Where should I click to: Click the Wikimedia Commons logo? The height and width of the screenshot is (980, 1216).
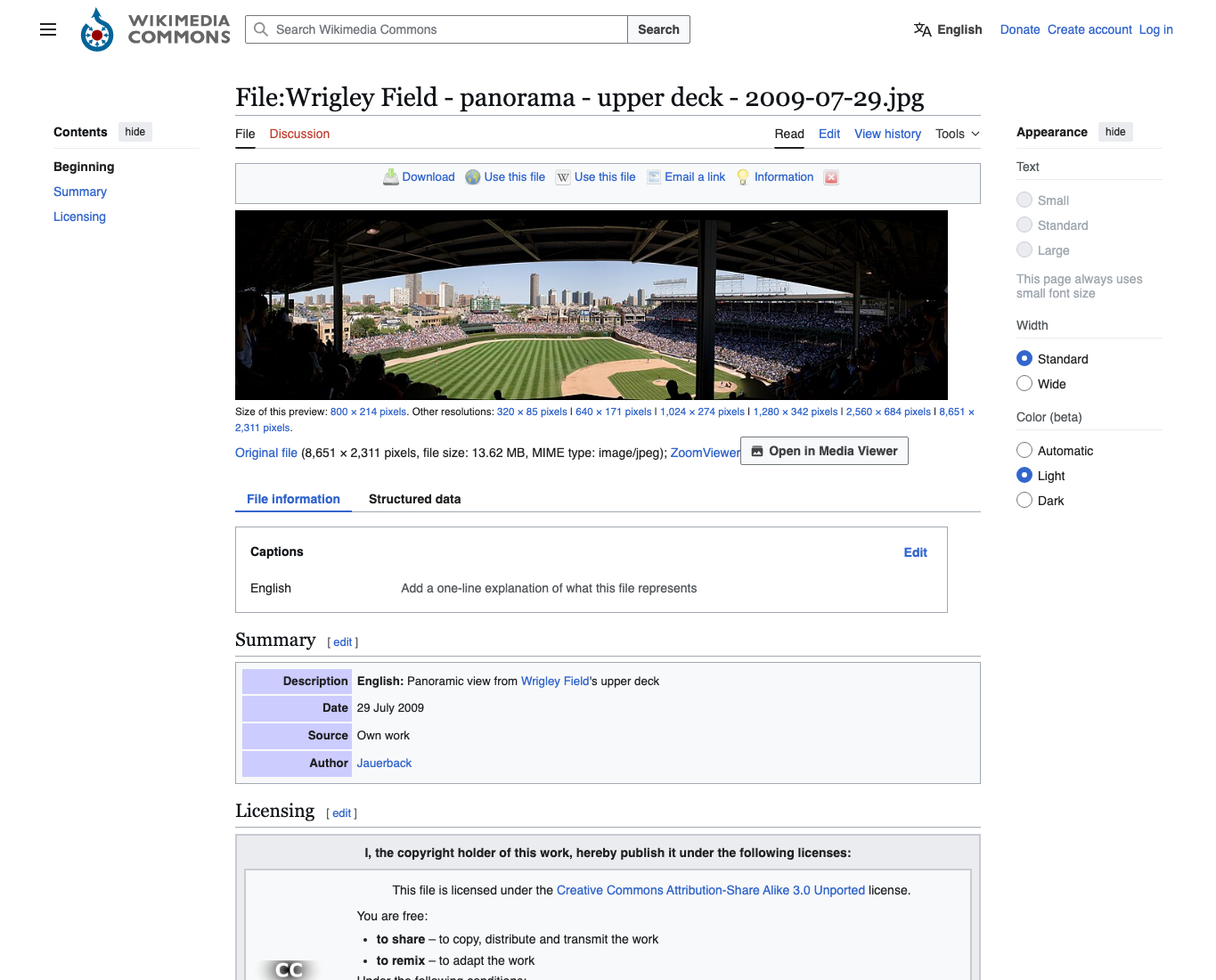(x=155, y=29)
